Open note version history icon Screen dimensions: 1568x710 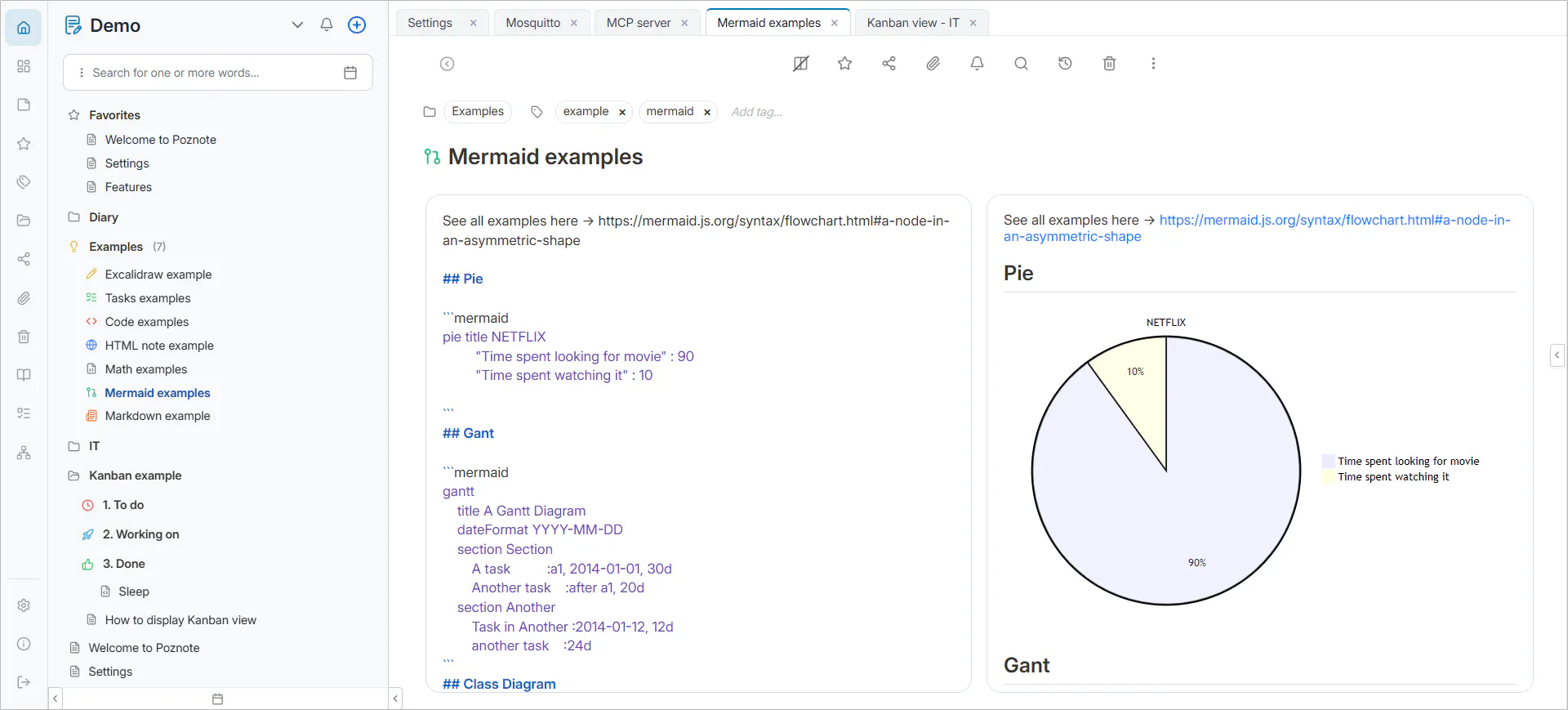click(x=1066, y=64)
